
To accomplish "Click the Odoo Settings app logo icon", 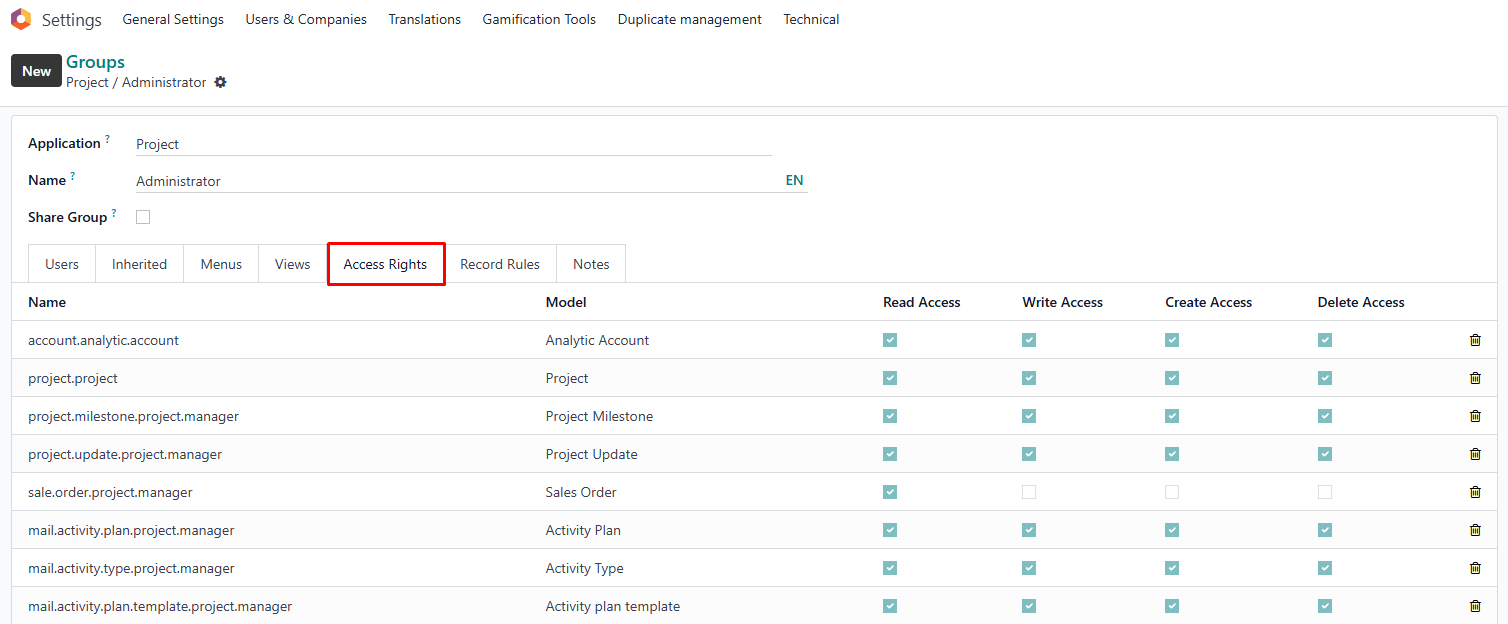I will pos(21,19).
